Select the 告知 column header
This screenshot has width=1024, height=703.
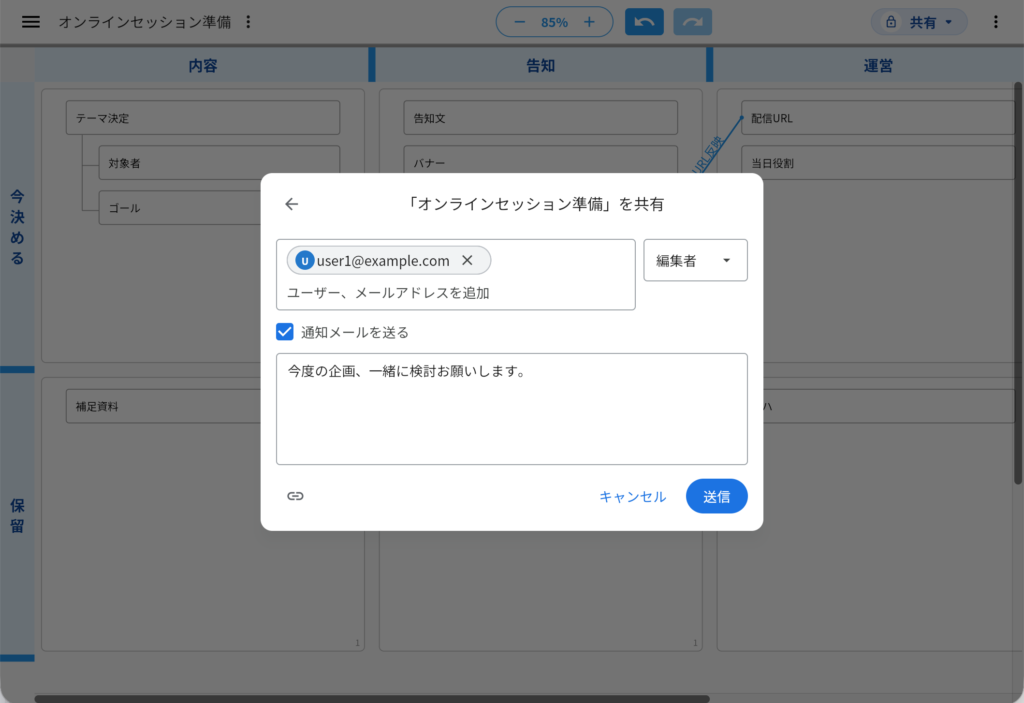(540, 65)
